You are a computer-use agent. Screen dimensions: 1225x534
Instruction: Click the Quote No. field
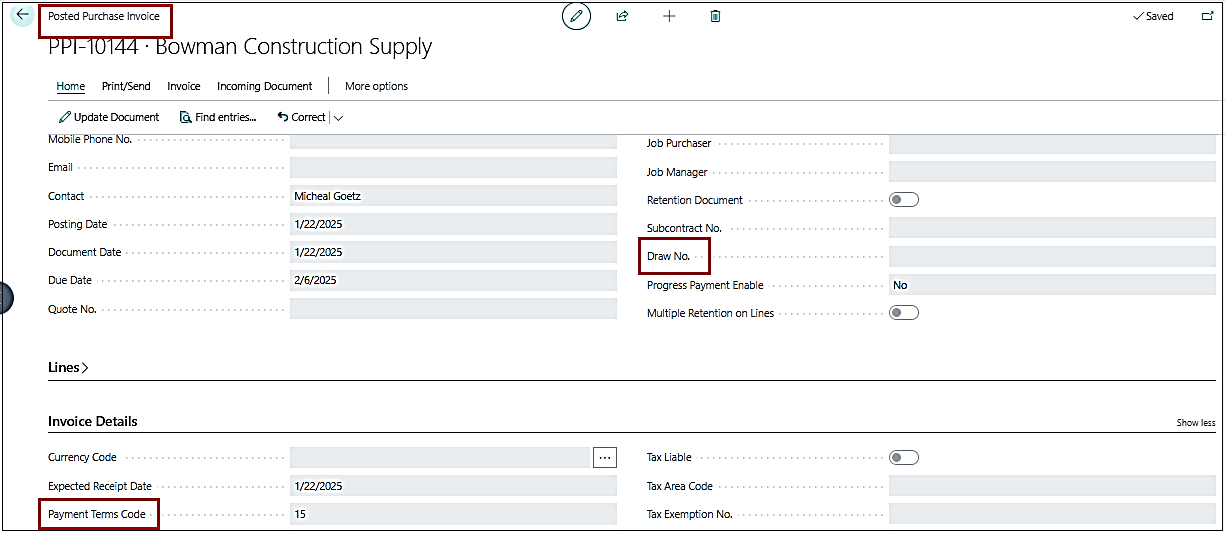[x=453, y=309]
